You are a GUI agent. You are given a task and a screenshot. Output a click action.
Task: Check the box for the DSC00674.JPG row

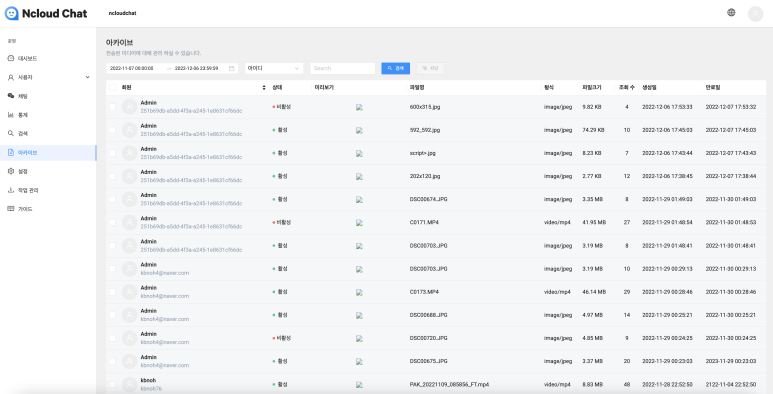click(112, 199)
